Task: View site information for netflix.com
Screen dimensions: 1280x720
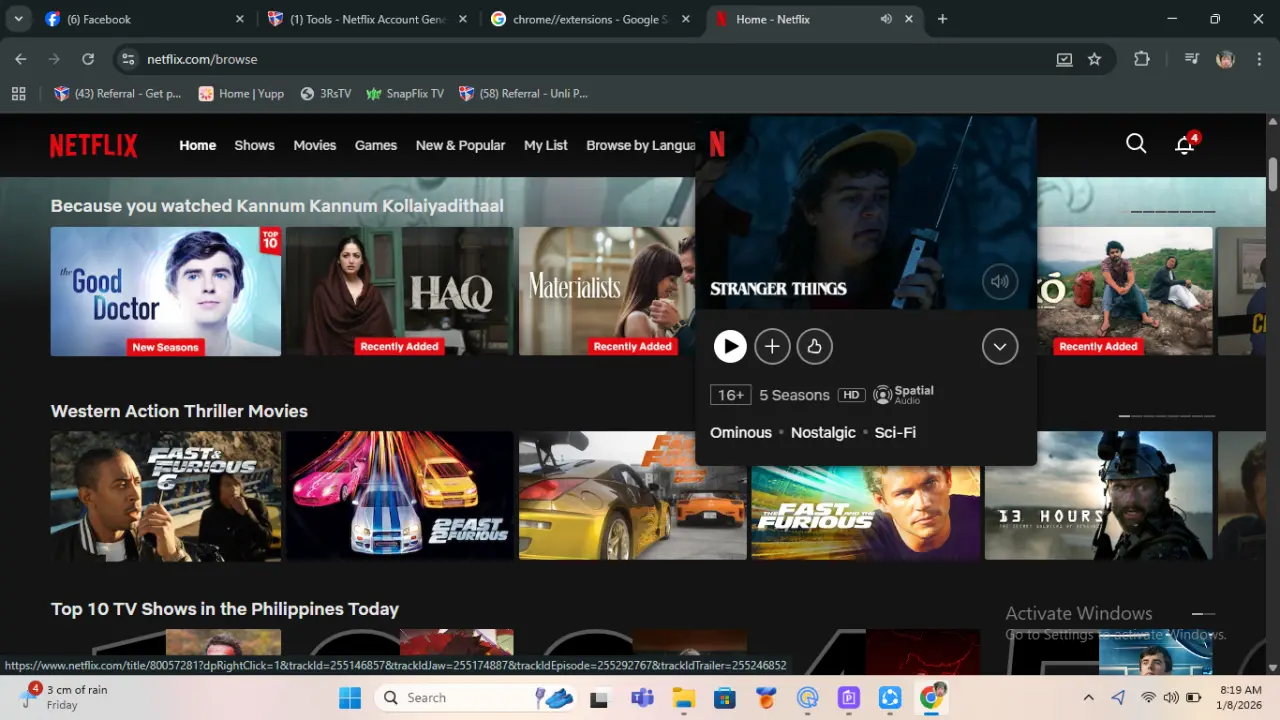Action: [127, 59]
